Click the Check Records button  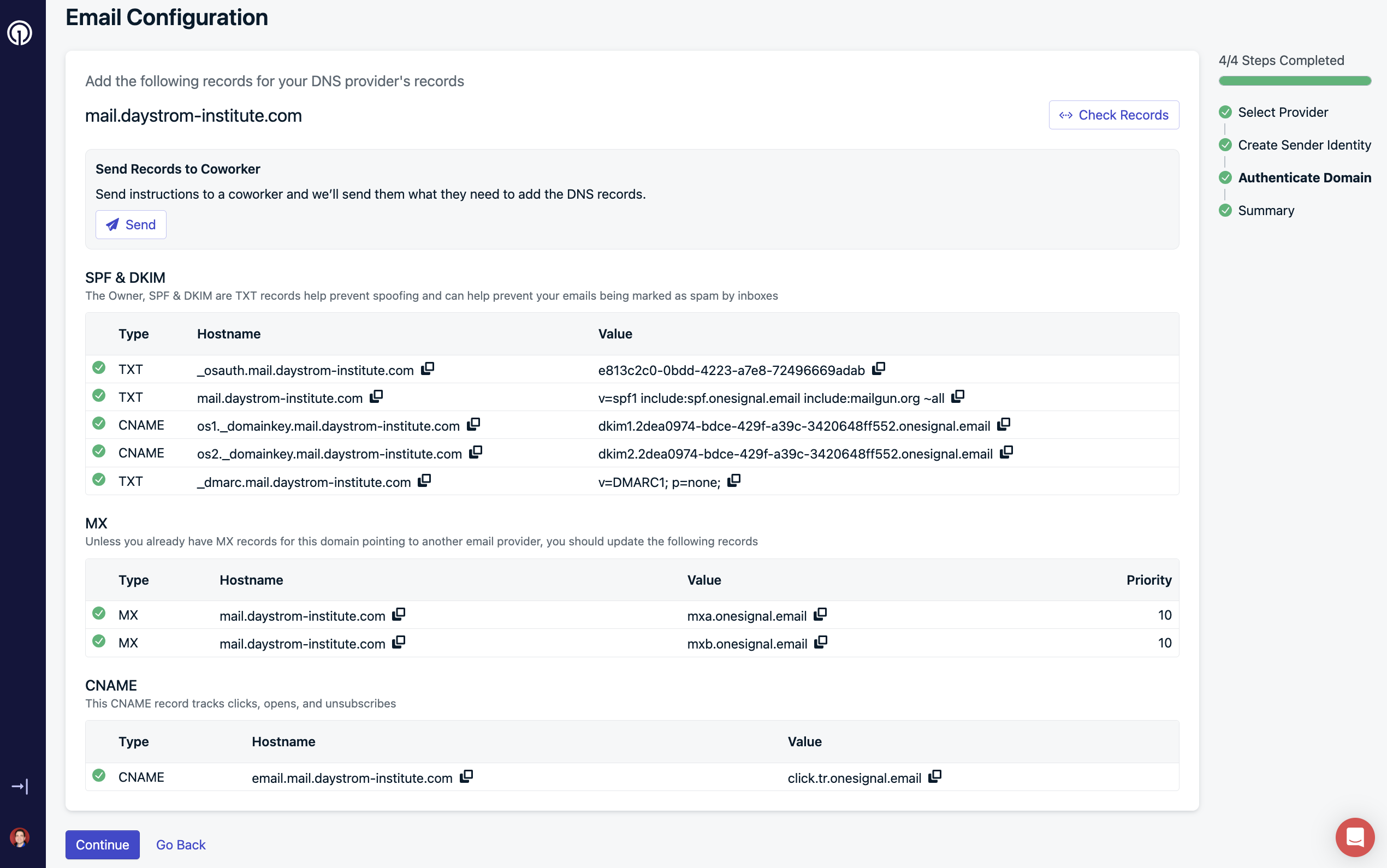point(1113,115)
